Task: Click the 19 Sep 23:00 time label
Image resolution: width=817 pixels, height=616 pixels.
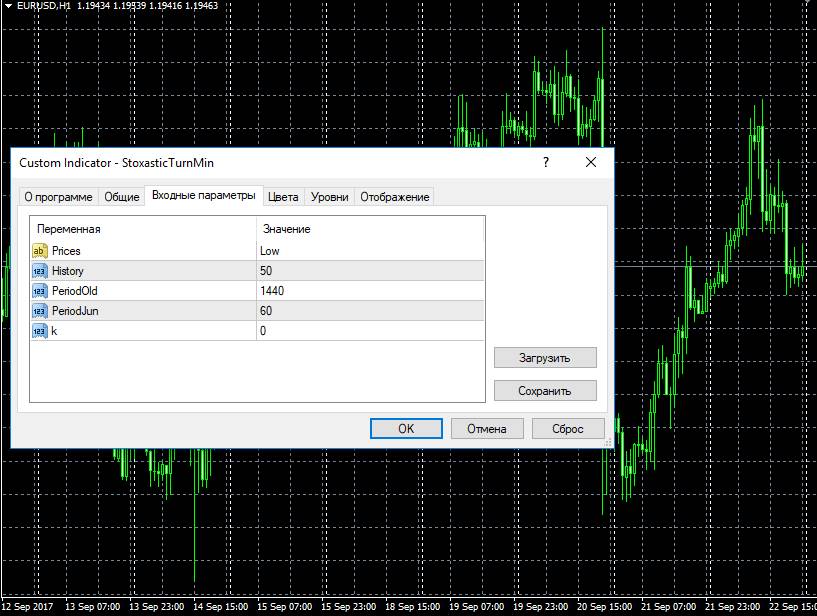Action: 541,607
